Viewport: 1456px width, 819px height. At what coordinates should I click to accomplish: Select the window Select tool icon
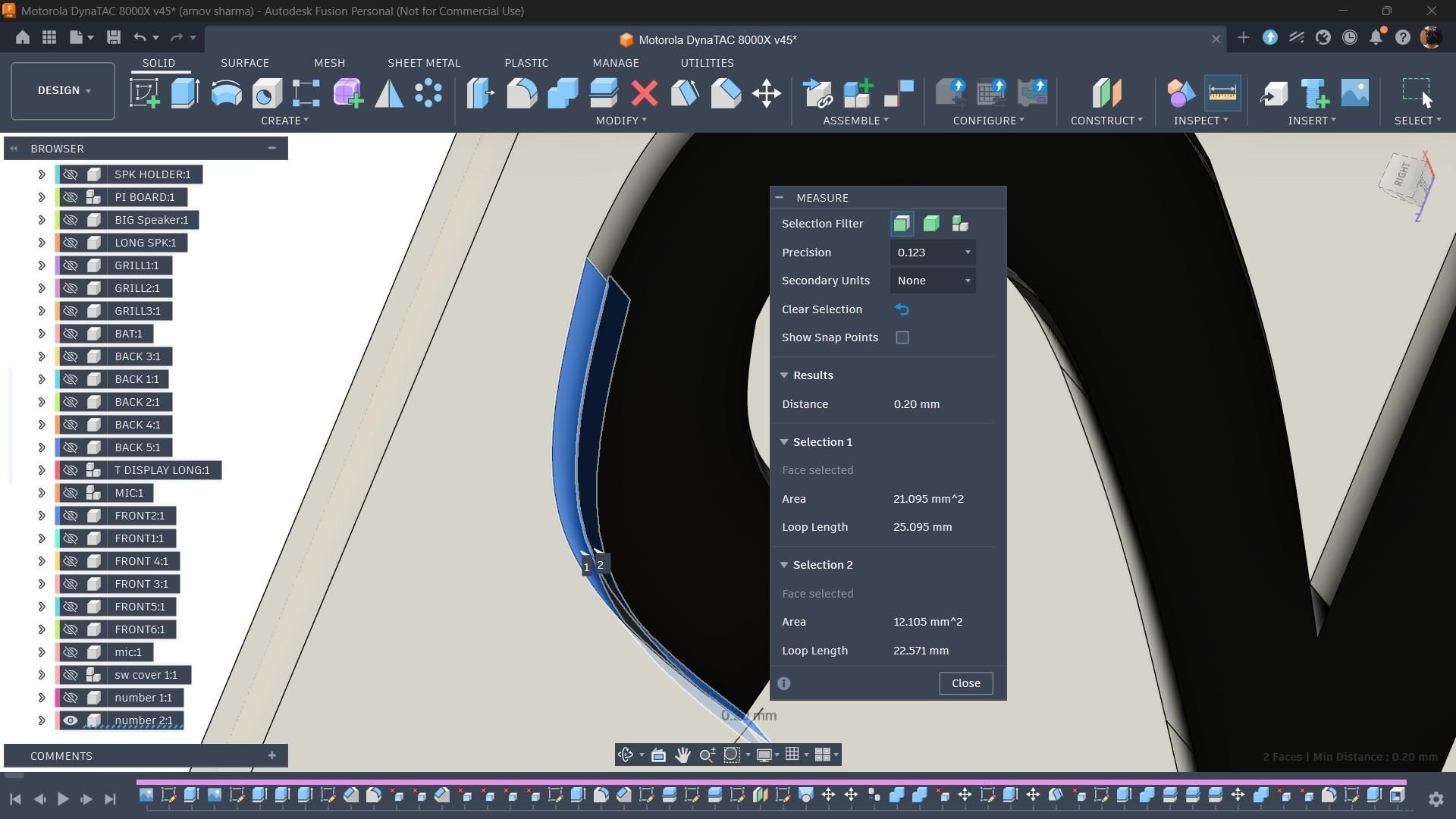[1416, 93]
